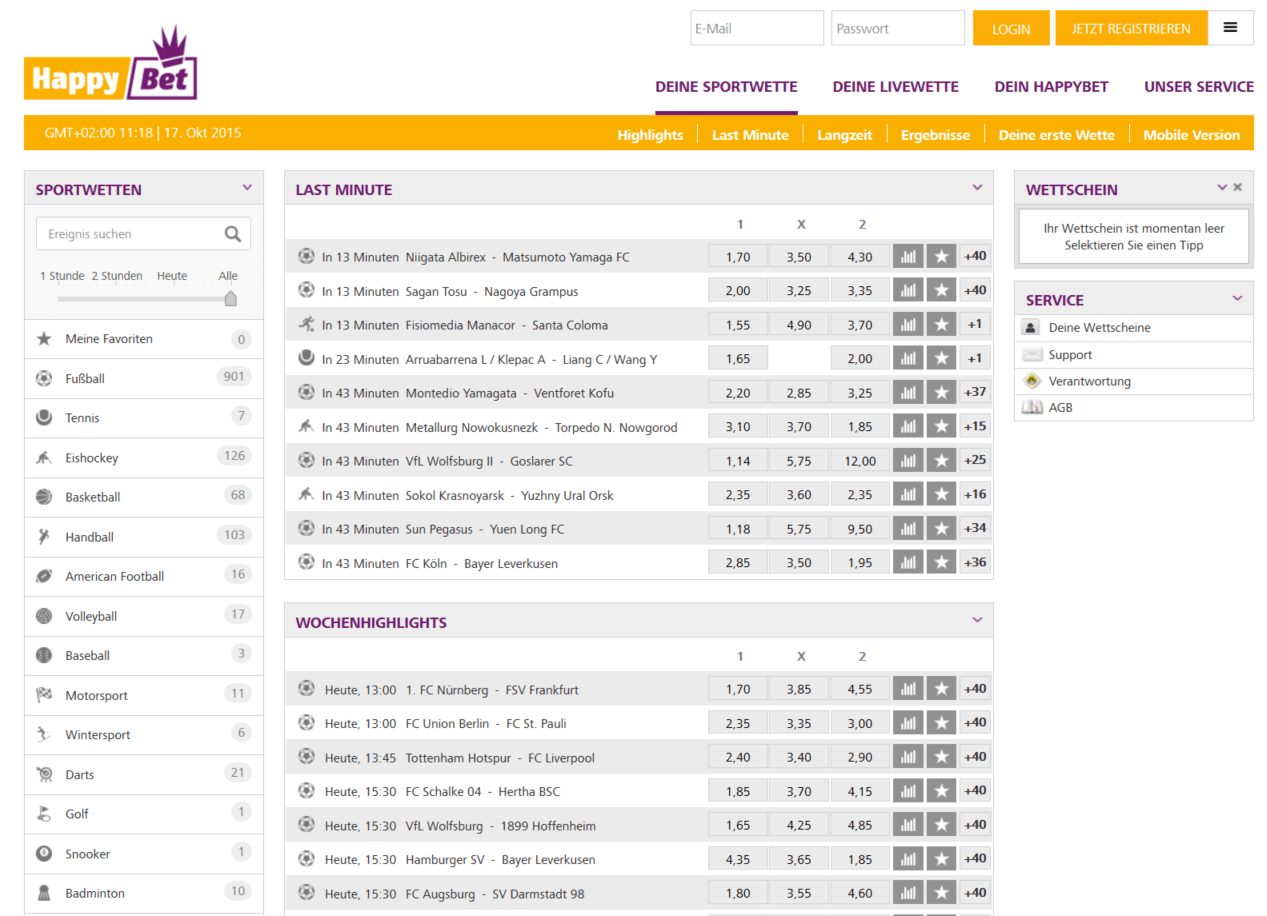Click the Login button
Image resolution: width=1267 pixels, height=916 pixels.
pos(1011,28)
